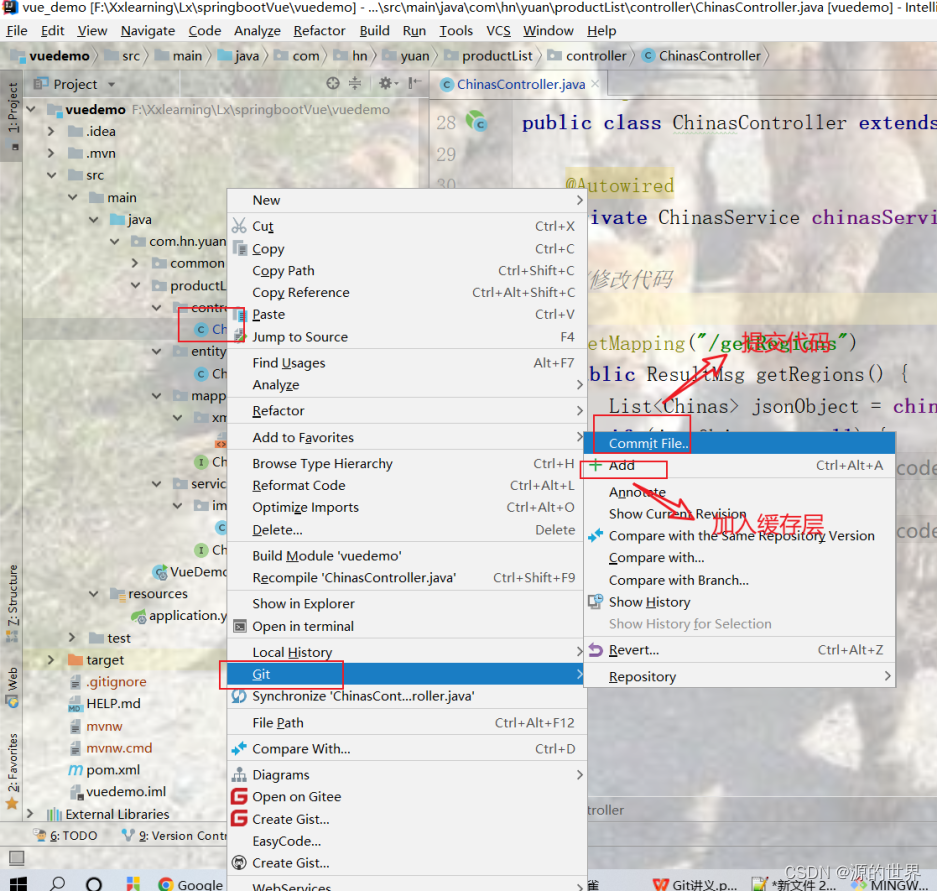This screenshot has height=891, width=937.
Task: Click the Cut scissors icon in context menu
Action: pyautogui.click(x=239, y=225)
